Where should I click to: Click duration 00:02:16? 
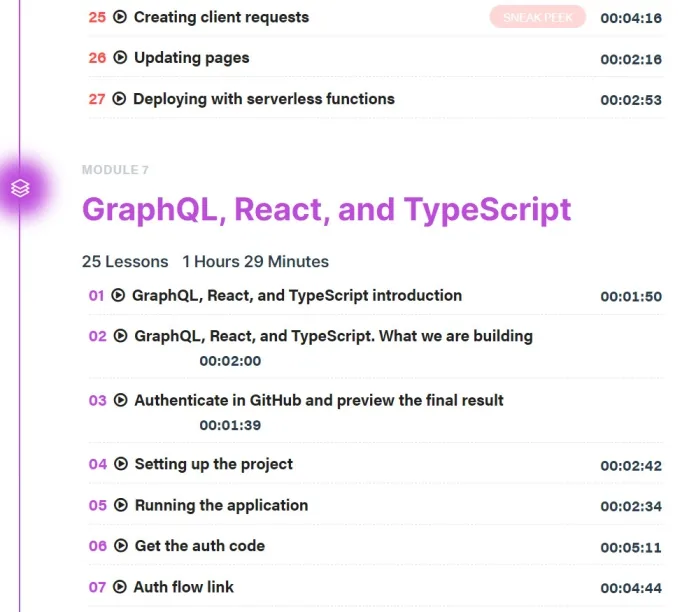click(631, 59)
